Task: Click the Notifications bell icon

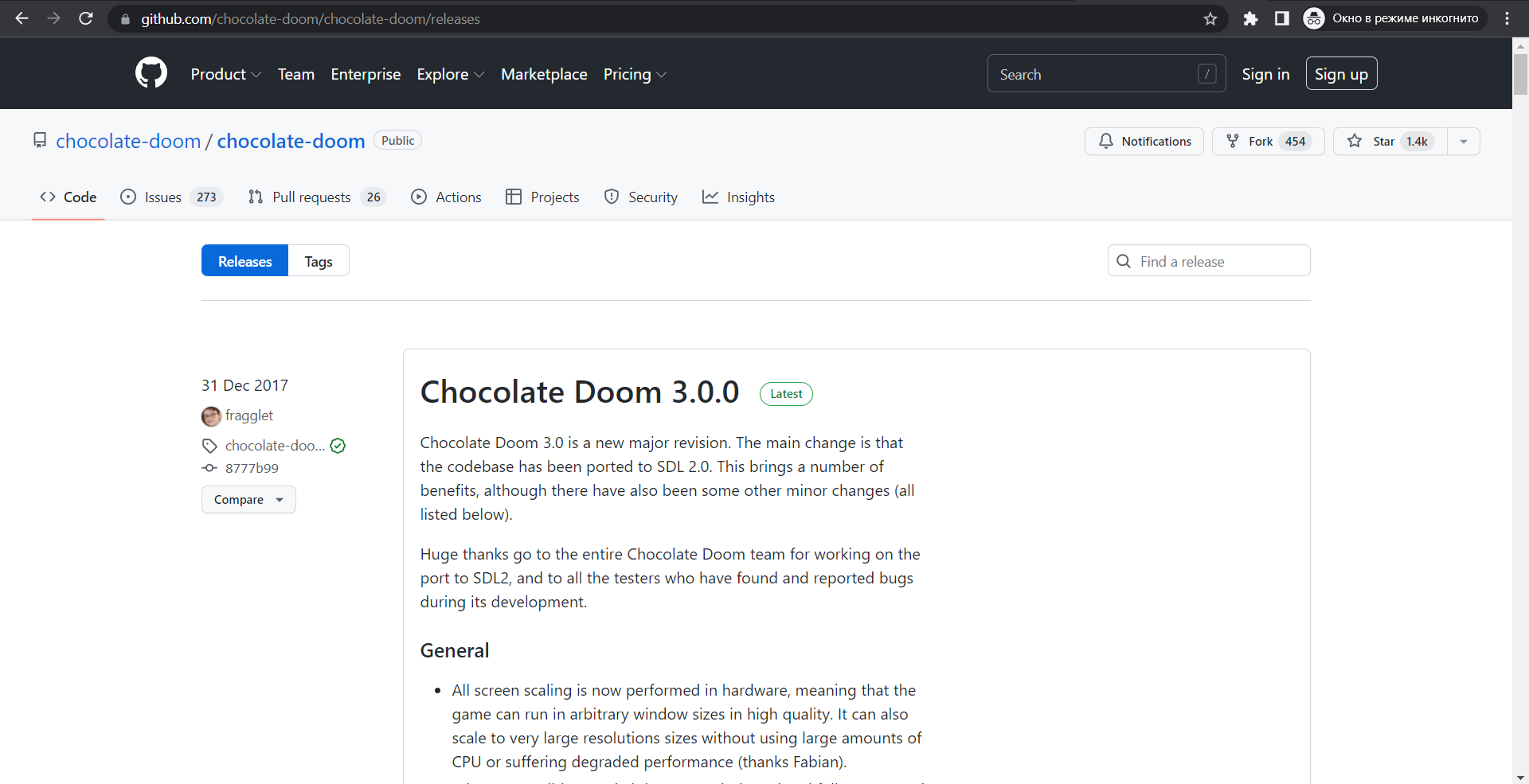Action: coord(1106,141)
